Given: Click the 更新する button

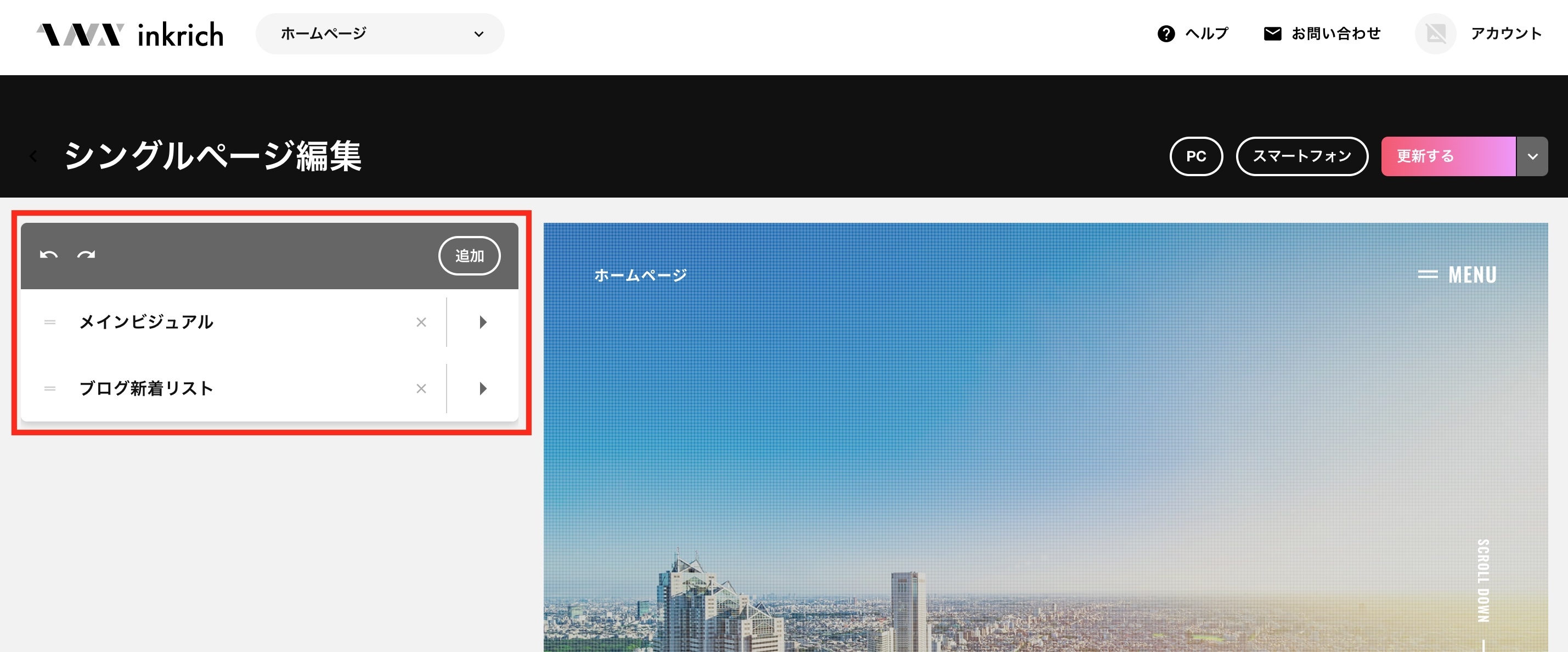Looking at the screenshot, I should coord(1448,156).
